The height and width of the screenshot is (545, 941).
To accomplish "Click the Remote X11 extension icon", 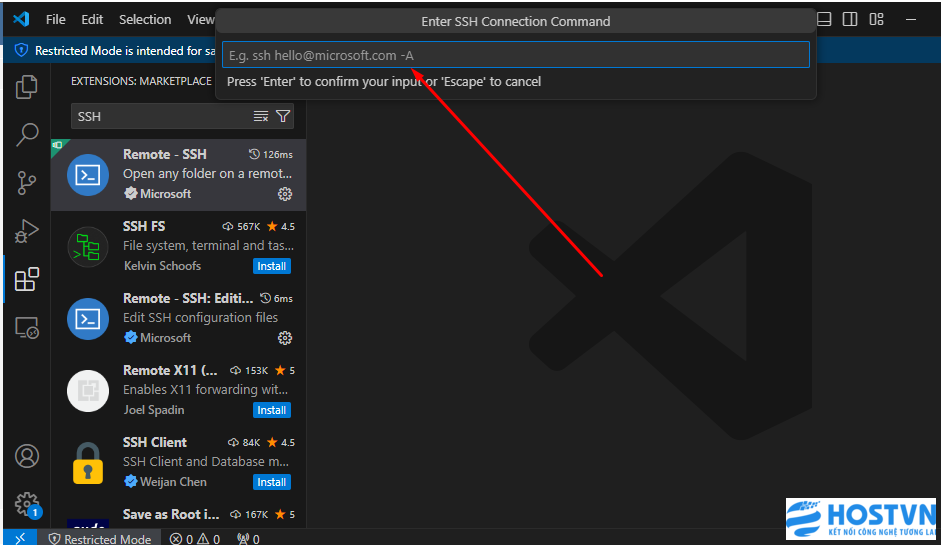I will [x=88, y=391].
